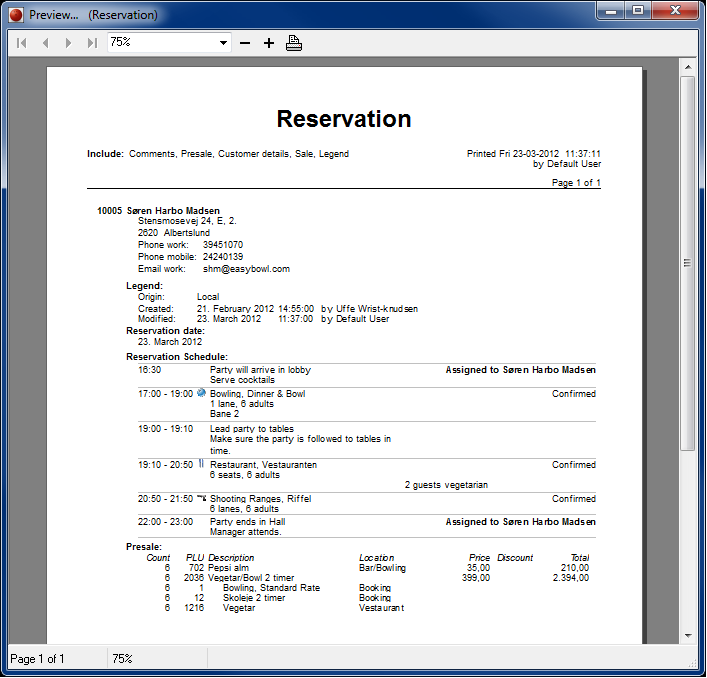The height and width of the screenshot is (678, 707).
Task: Jump to the last page
Action: pos(92,43)
